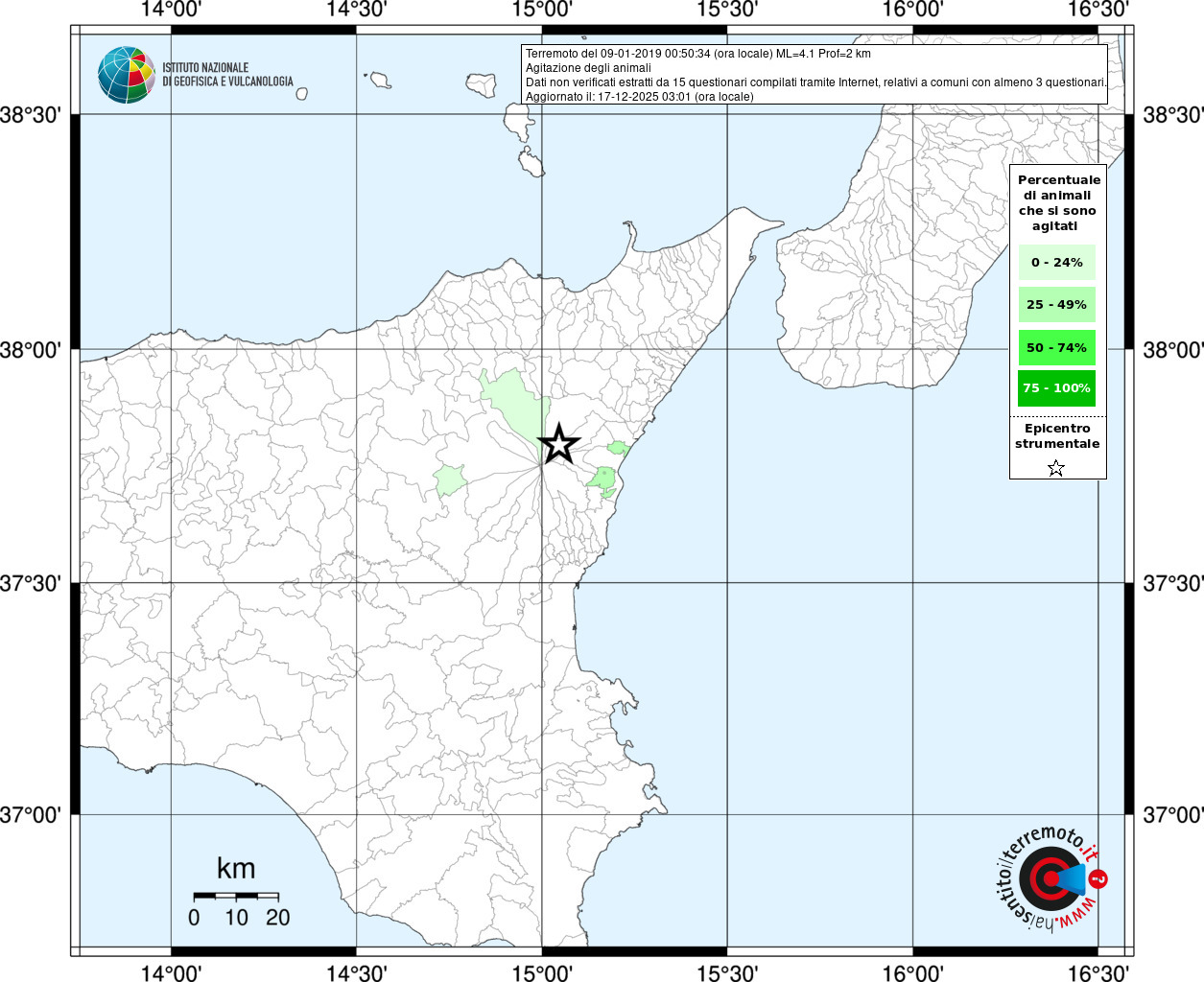Viewport: 1204px width, 982px height.
Task: Click the haisentitoilterremoto.it target logo
Action: click(x=1050, y=877)
